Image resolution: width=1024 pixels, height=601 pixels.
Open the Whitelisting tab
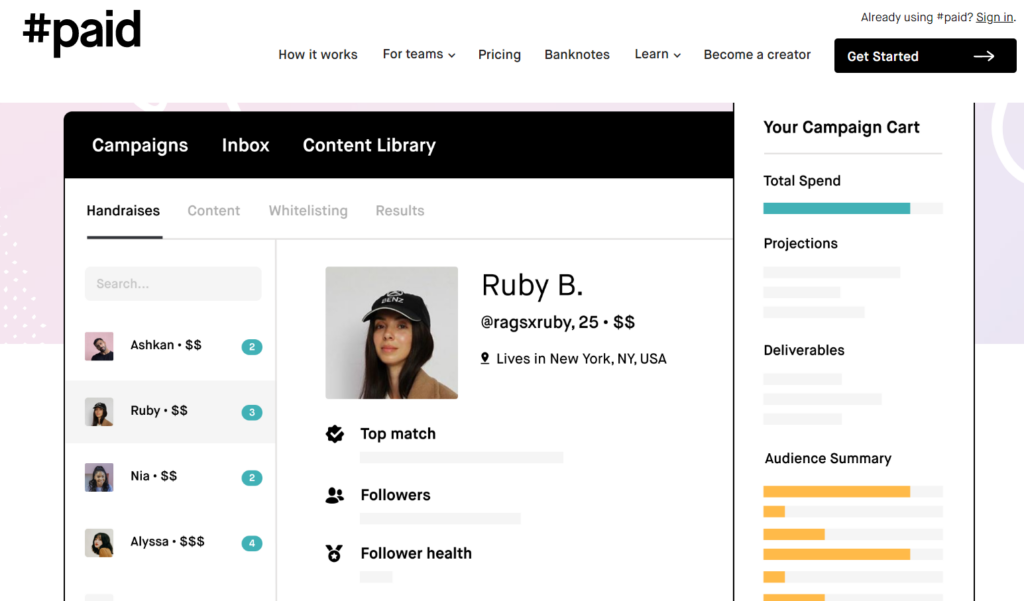[308, 211]
